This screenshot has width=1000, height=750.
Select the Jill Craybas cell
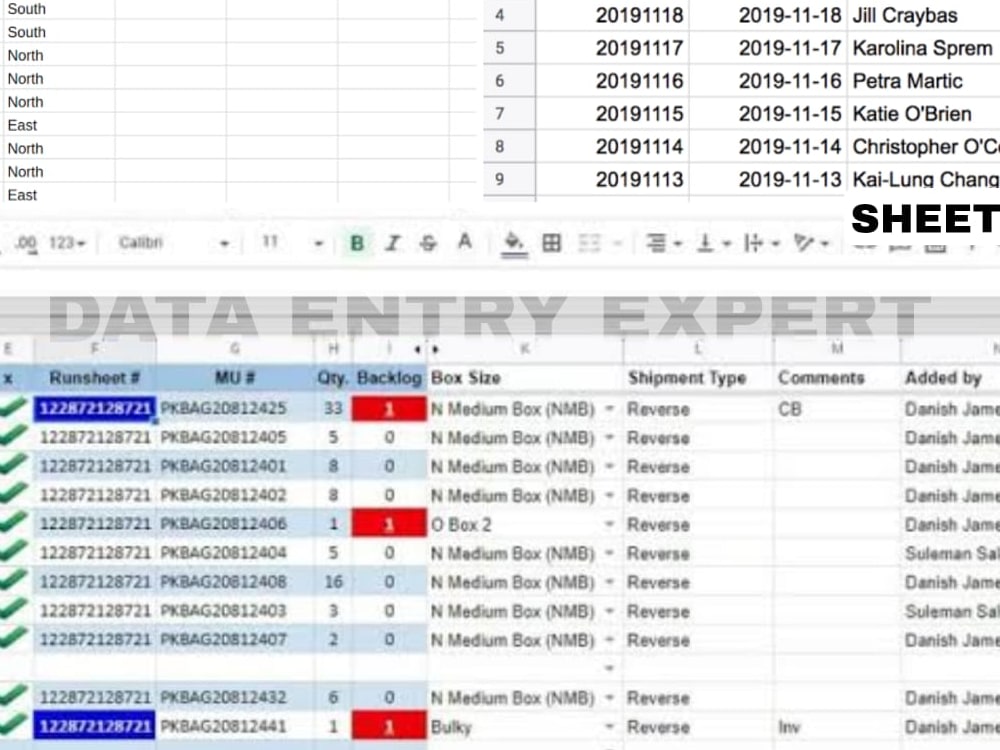point(923,15)
